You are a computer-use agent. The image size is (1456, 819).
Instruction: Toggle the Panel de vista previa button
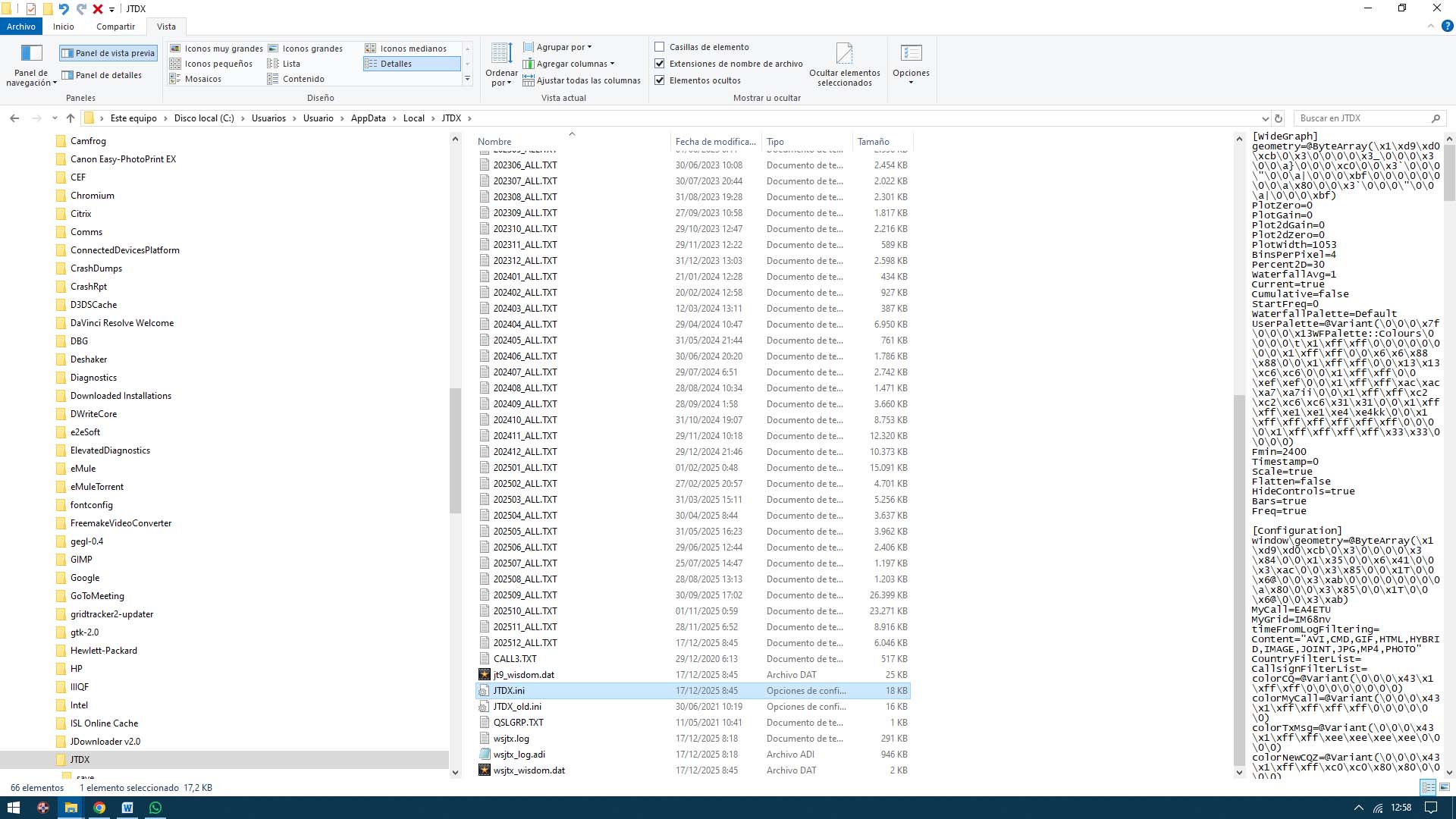coord(108,53)
